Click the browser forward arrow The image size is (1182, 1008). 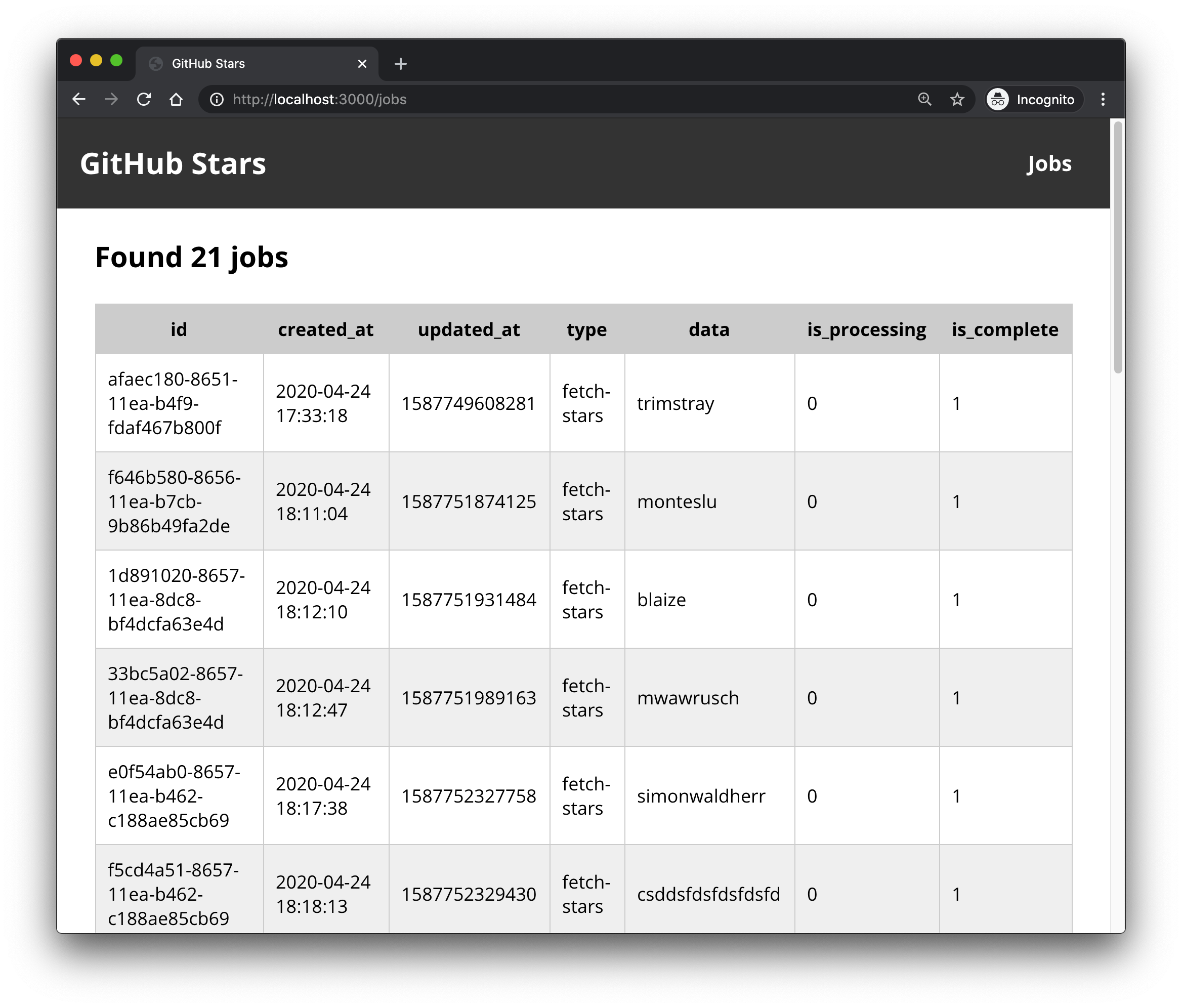coord(111,99)
